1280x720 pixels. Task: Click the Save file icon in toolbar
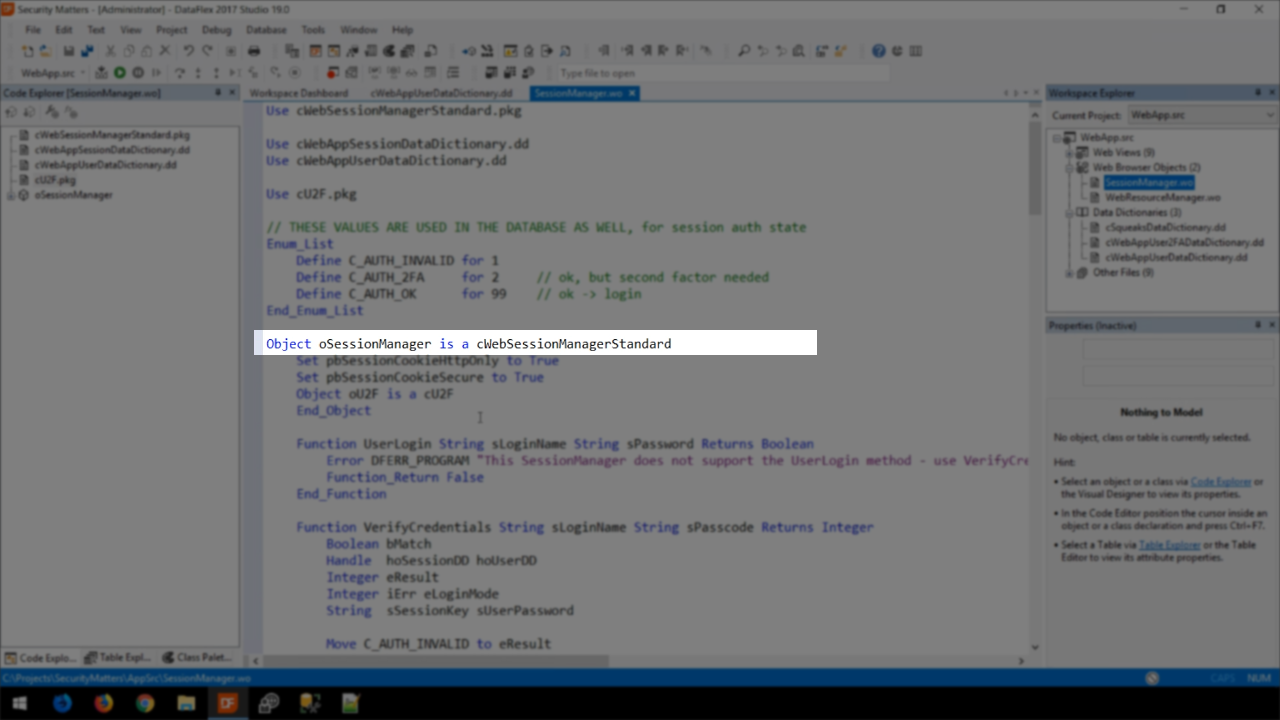69,51
